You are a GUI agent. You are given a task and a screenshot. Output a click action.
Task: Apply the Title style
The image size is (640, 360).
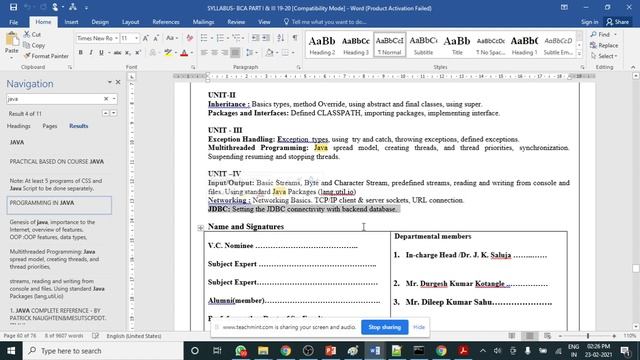[x=457, y=45]
